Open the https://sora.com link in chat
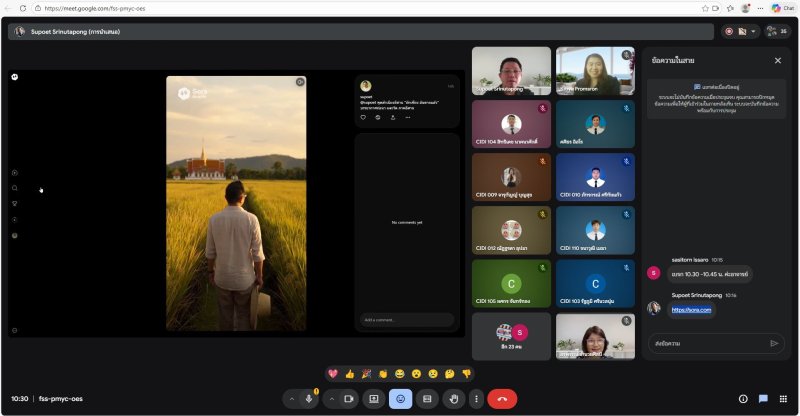Image resolution: width=800 pixels, height=416 pixels. [691, 310]
